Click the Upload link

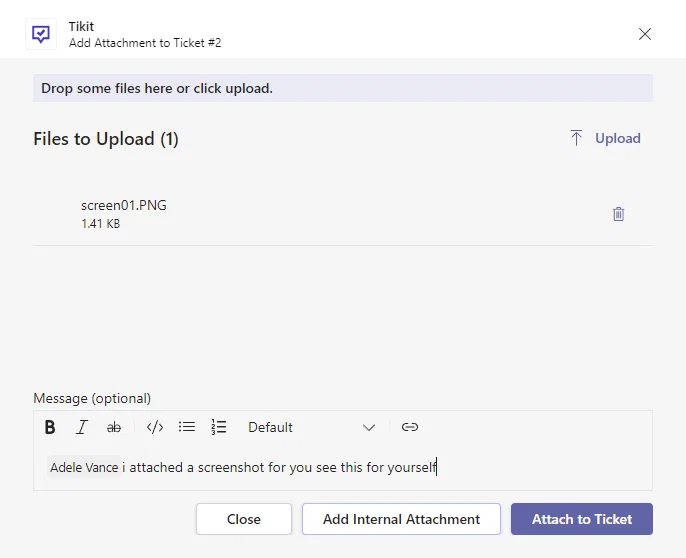coord(618,138)
